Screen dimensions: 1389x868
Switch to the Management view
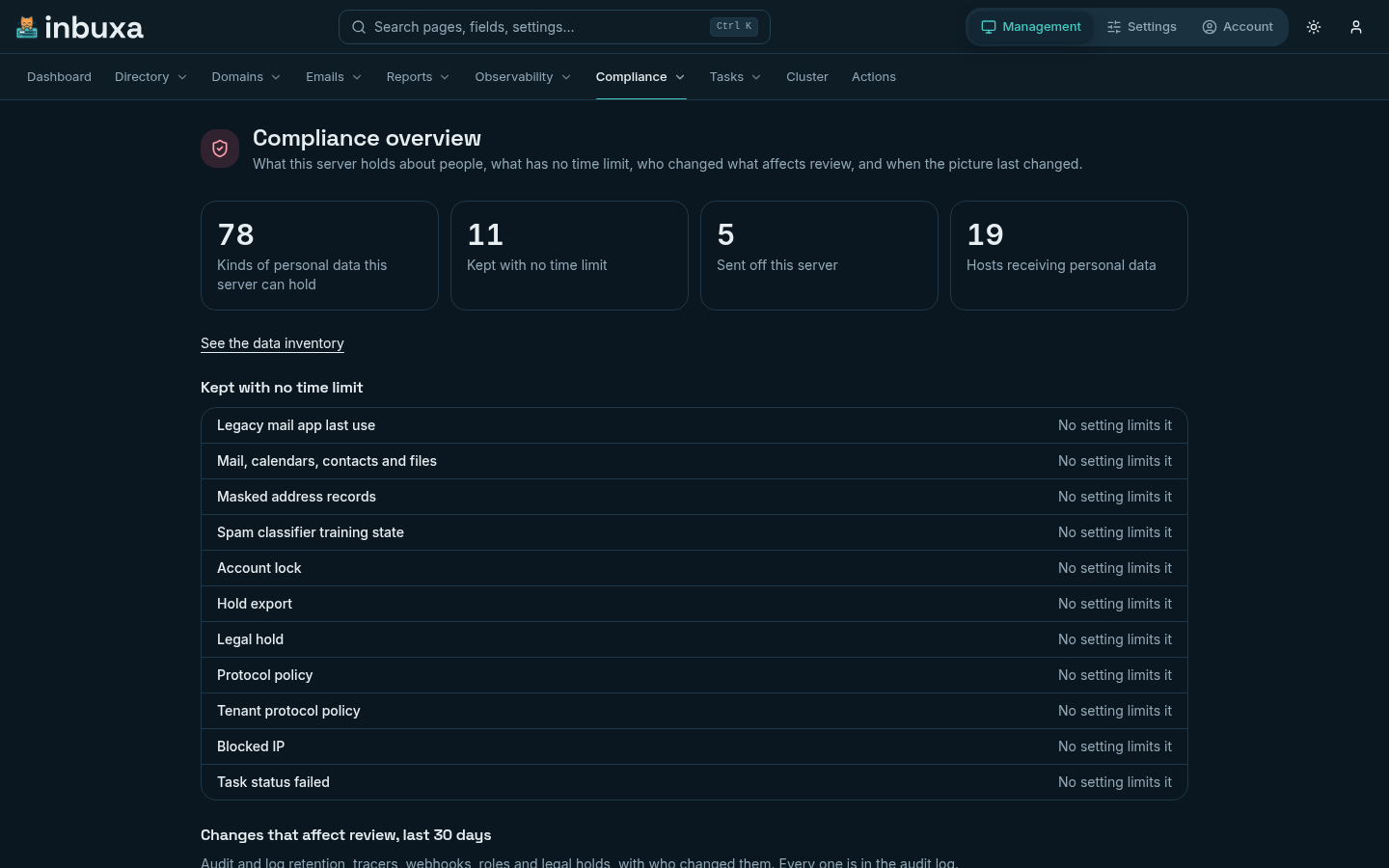coord(1031,27)
